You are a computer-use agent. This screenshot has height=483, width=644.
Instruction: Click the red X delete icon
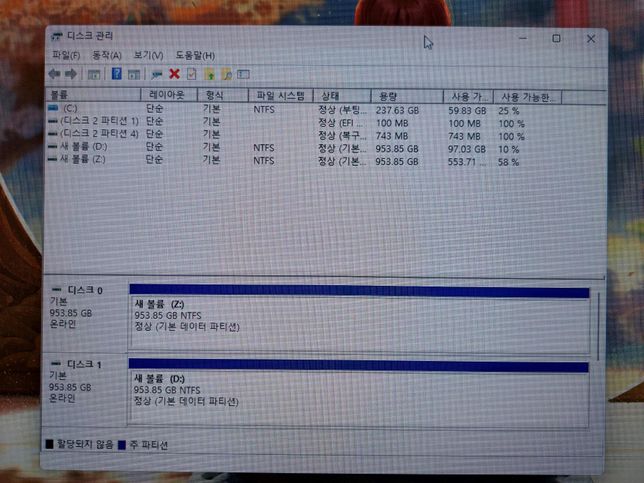click(x=174, y=74)
